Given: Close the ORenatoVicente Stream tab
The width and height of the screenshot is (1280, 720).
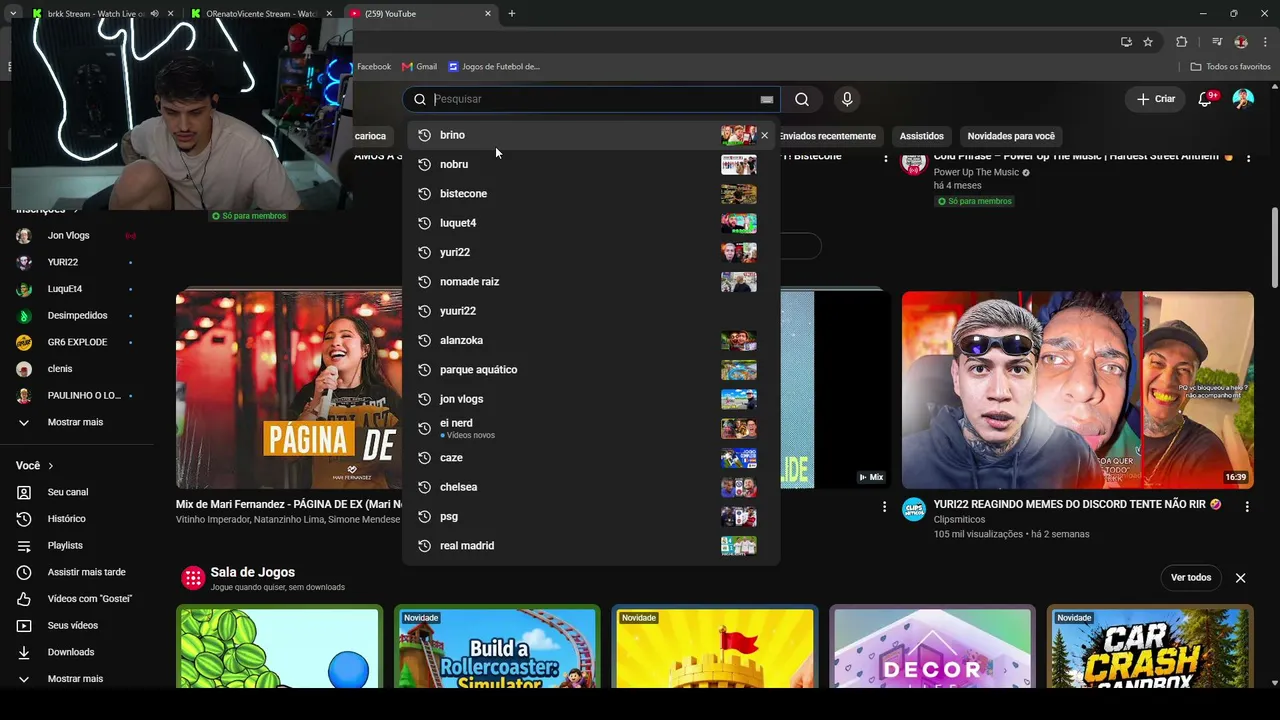Looking at the screenshot, I should pyautogui.click(x=329, y=14).
